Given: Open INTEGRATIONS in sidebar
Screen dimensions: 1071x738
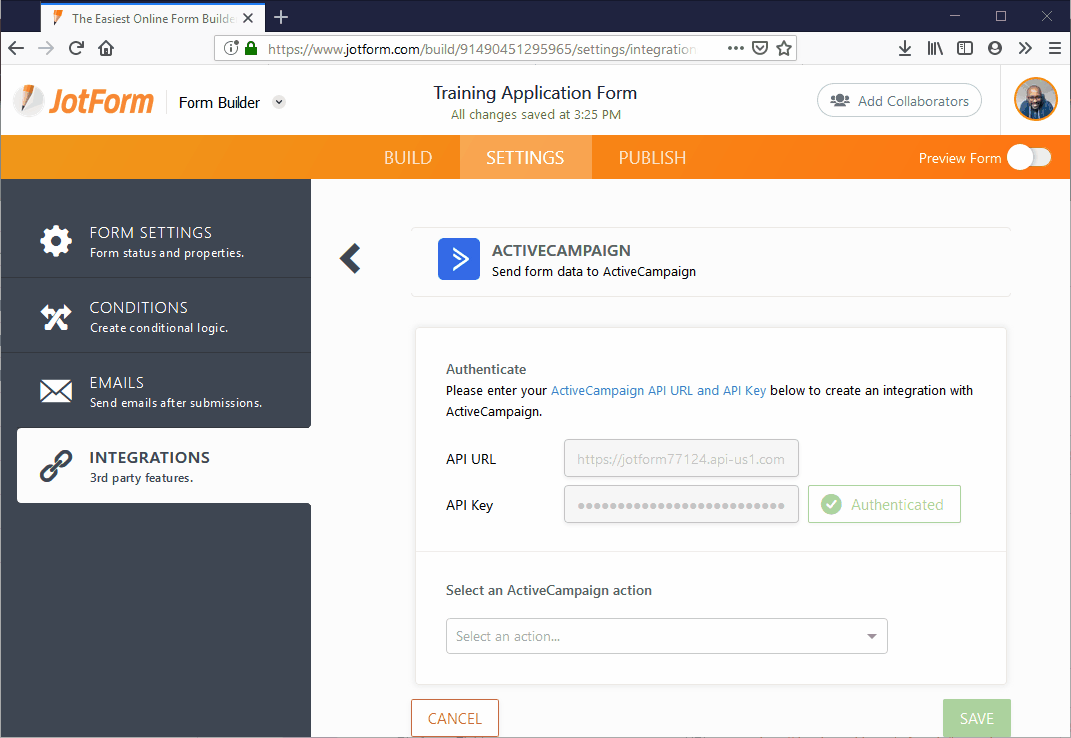Looking at the screenshot, I should (x=164, y=465).
